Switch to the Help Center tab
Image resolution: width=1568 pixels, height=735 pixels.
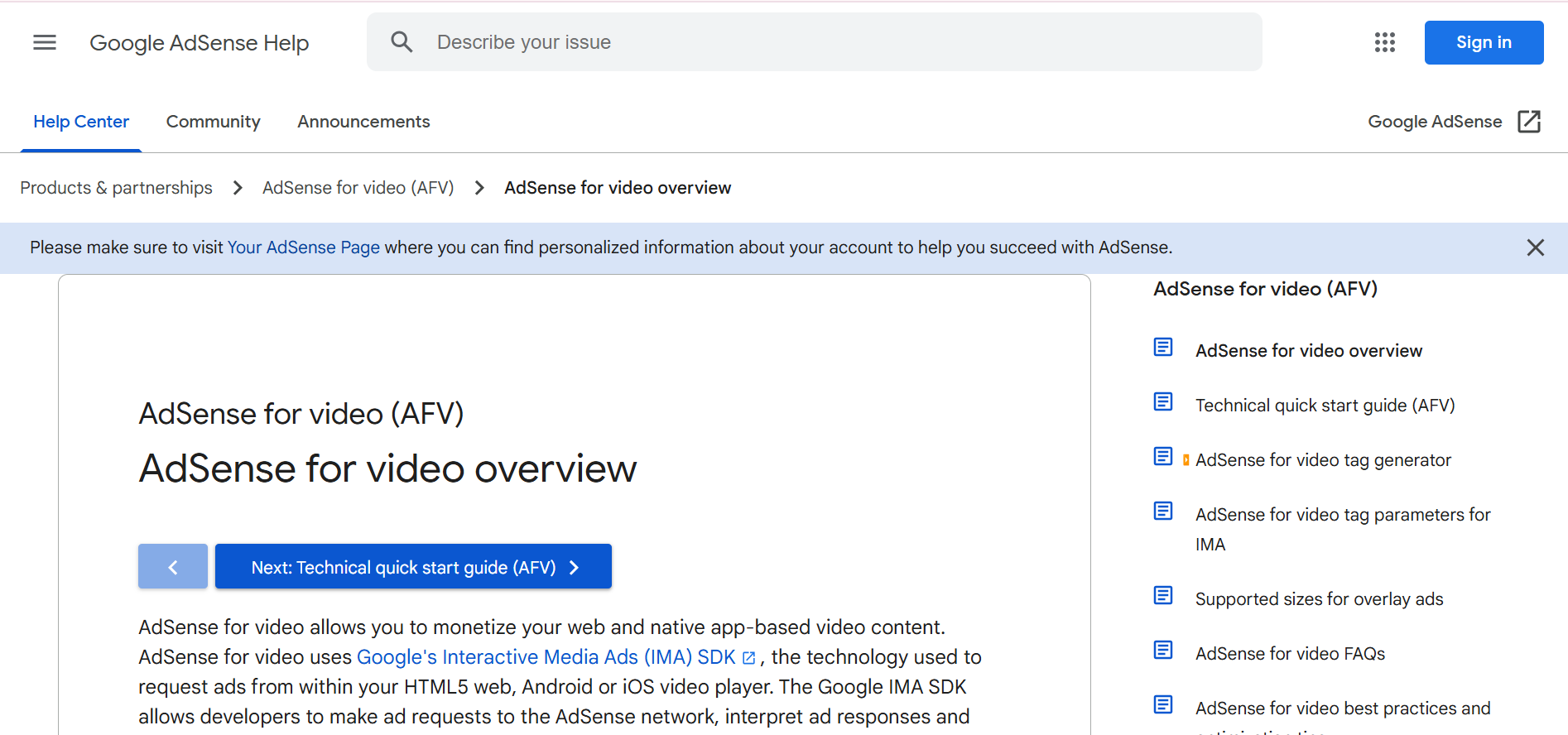[81, 122]
